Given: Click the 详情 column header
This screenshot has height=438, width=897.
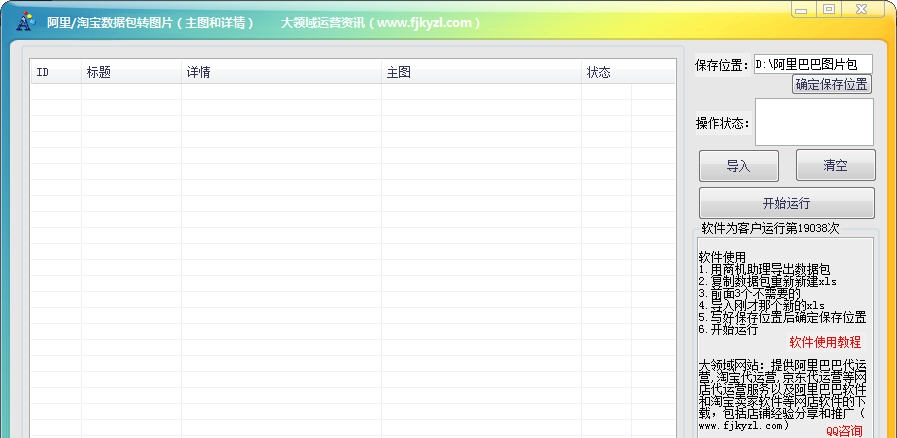Looking at the screenshot, I should point(281,72).
